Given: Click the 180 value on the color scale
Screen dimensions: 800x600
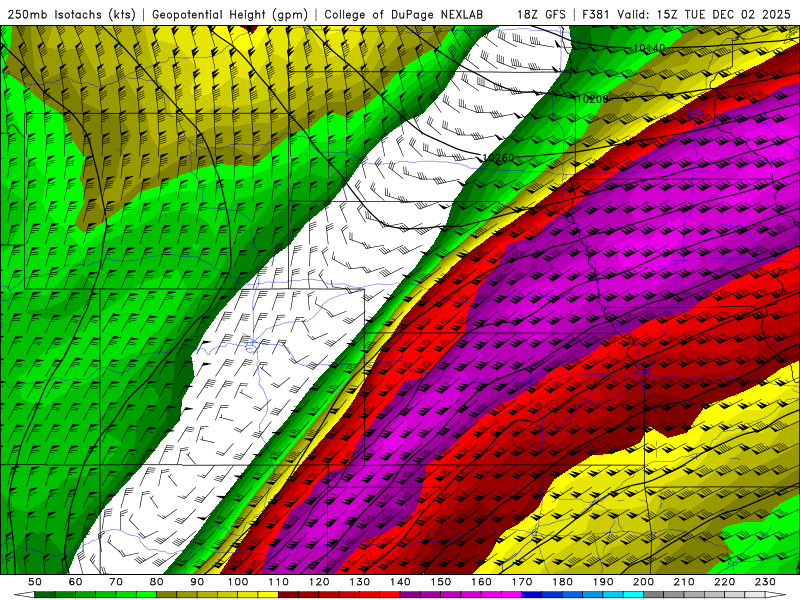Looking at the screenshot, I should click(562, 582).
